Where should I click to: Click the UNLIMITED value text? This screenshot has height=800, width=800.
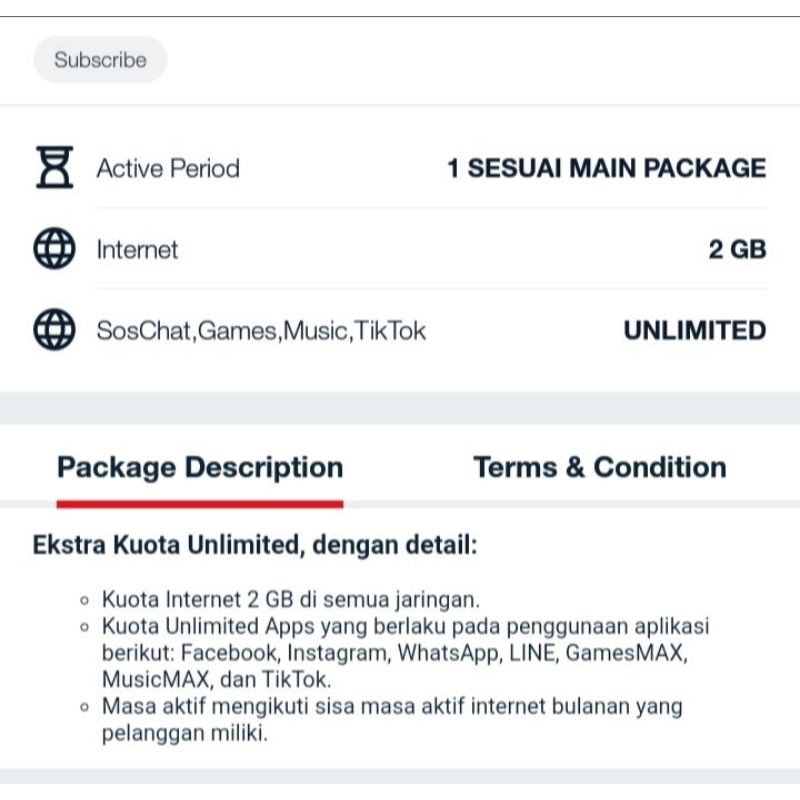pos(695,330)
